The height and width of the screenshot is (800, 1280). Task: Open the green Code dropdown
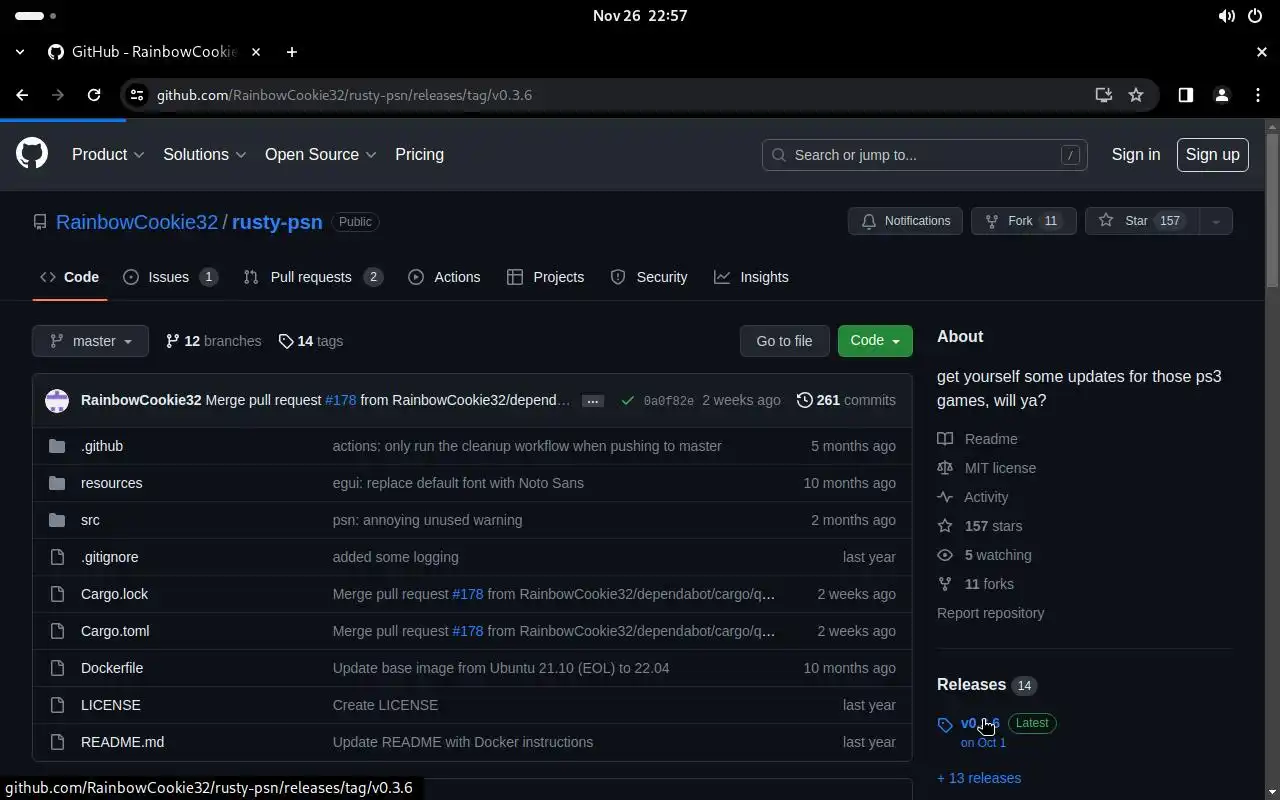875,341
